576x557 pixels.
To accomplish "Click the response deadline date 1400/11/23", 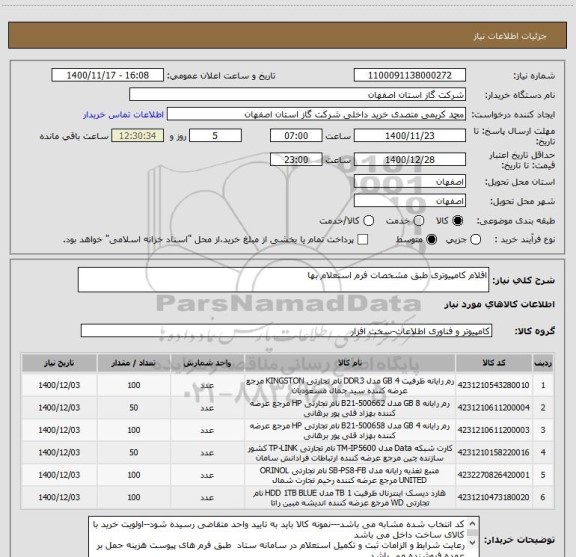I will pos(410,136).
